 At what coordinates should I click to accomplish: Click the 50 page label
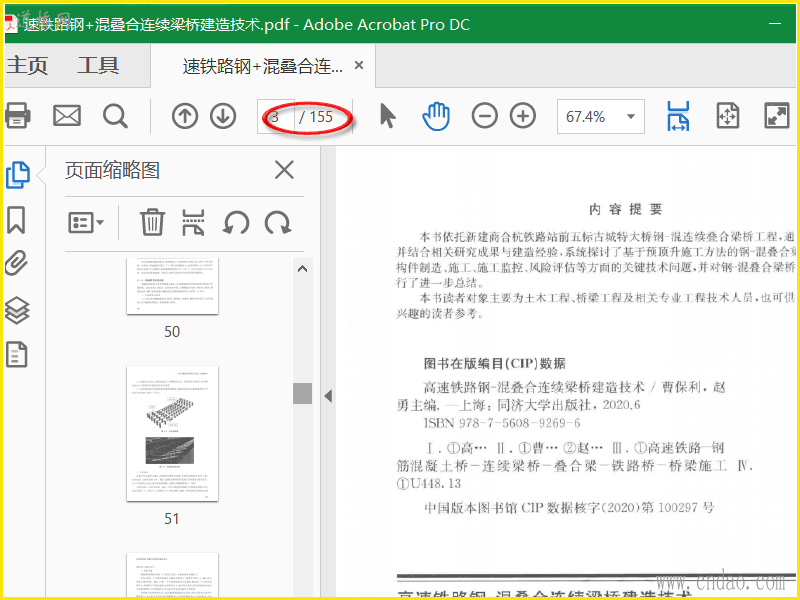pos(172,332)
